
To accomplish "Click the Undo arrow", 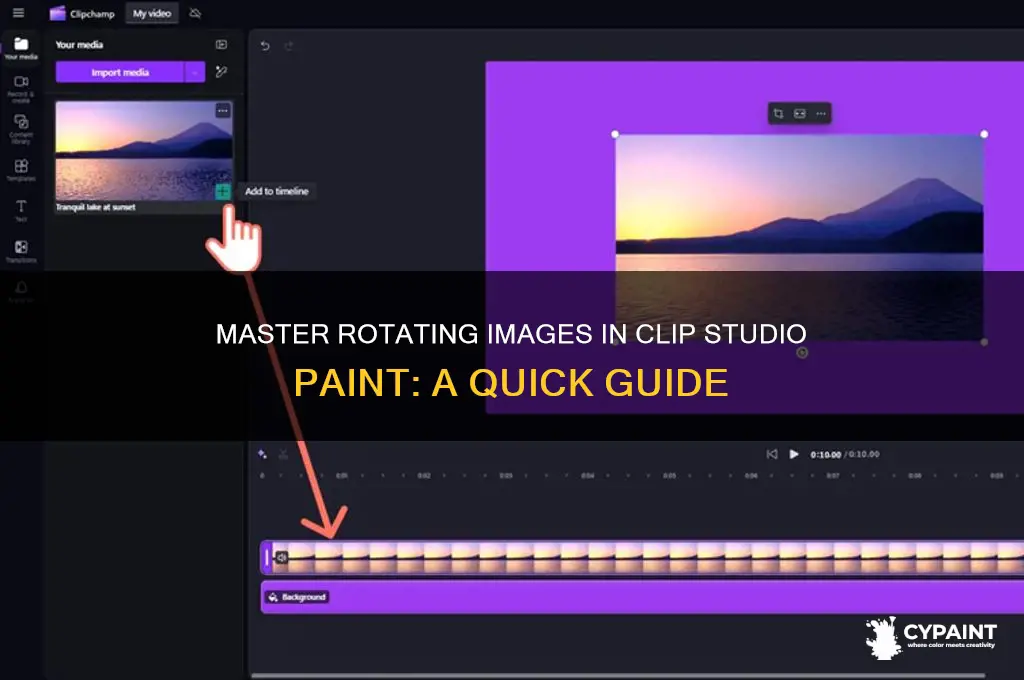I will (265, 46).
